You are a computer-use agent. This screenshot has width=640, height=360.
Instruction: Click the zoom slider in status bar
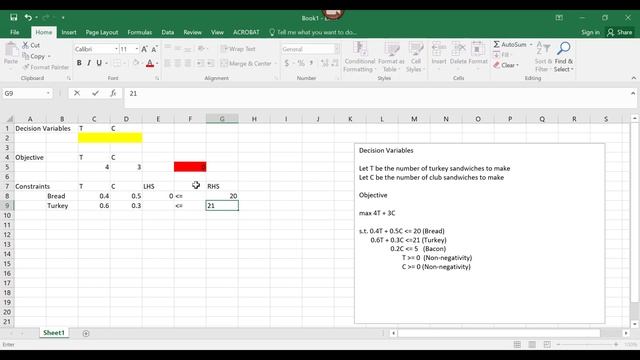[x=587, y=344]
